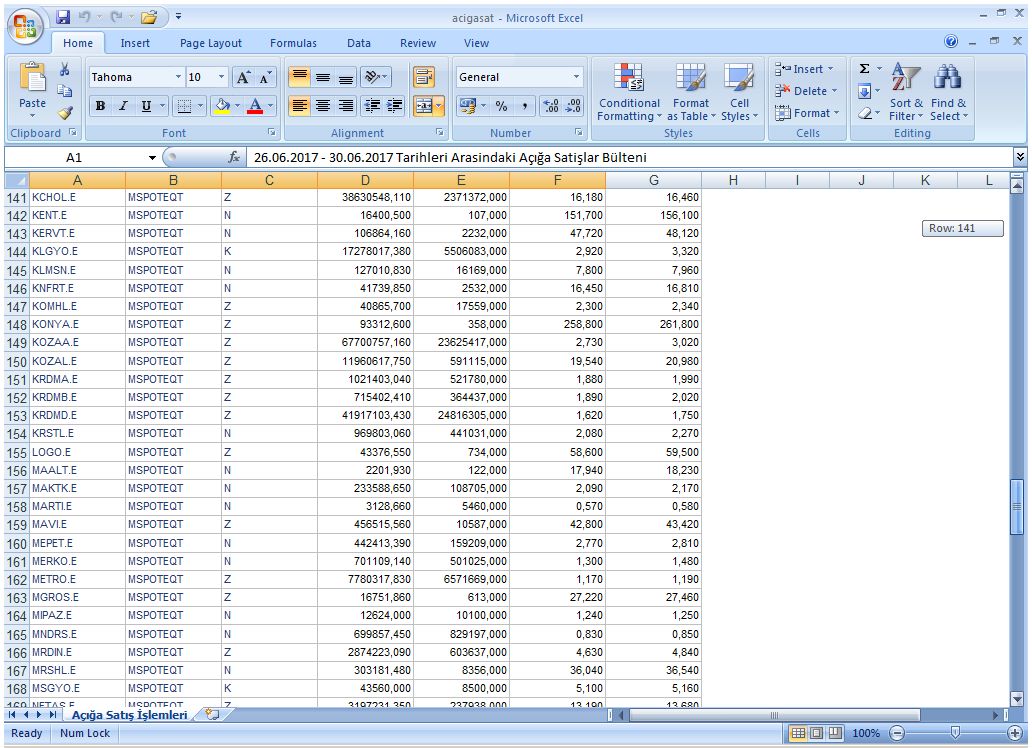
Task: Open the General number format dropdown
Action: [577, 77]
